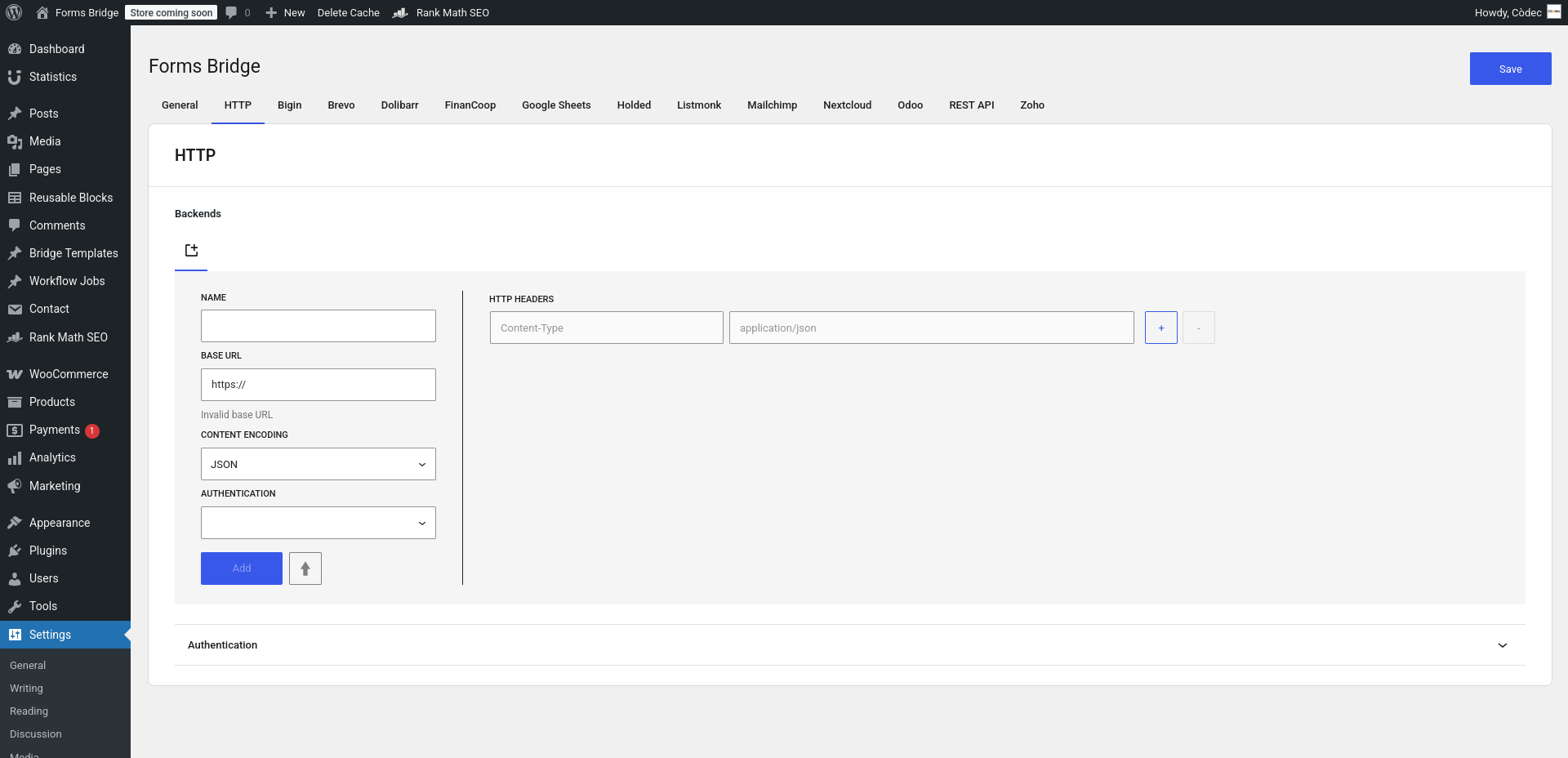1568x758 pixels.
Task: Open Reusable Blocks menu
Action: click(x=65, y=198)
